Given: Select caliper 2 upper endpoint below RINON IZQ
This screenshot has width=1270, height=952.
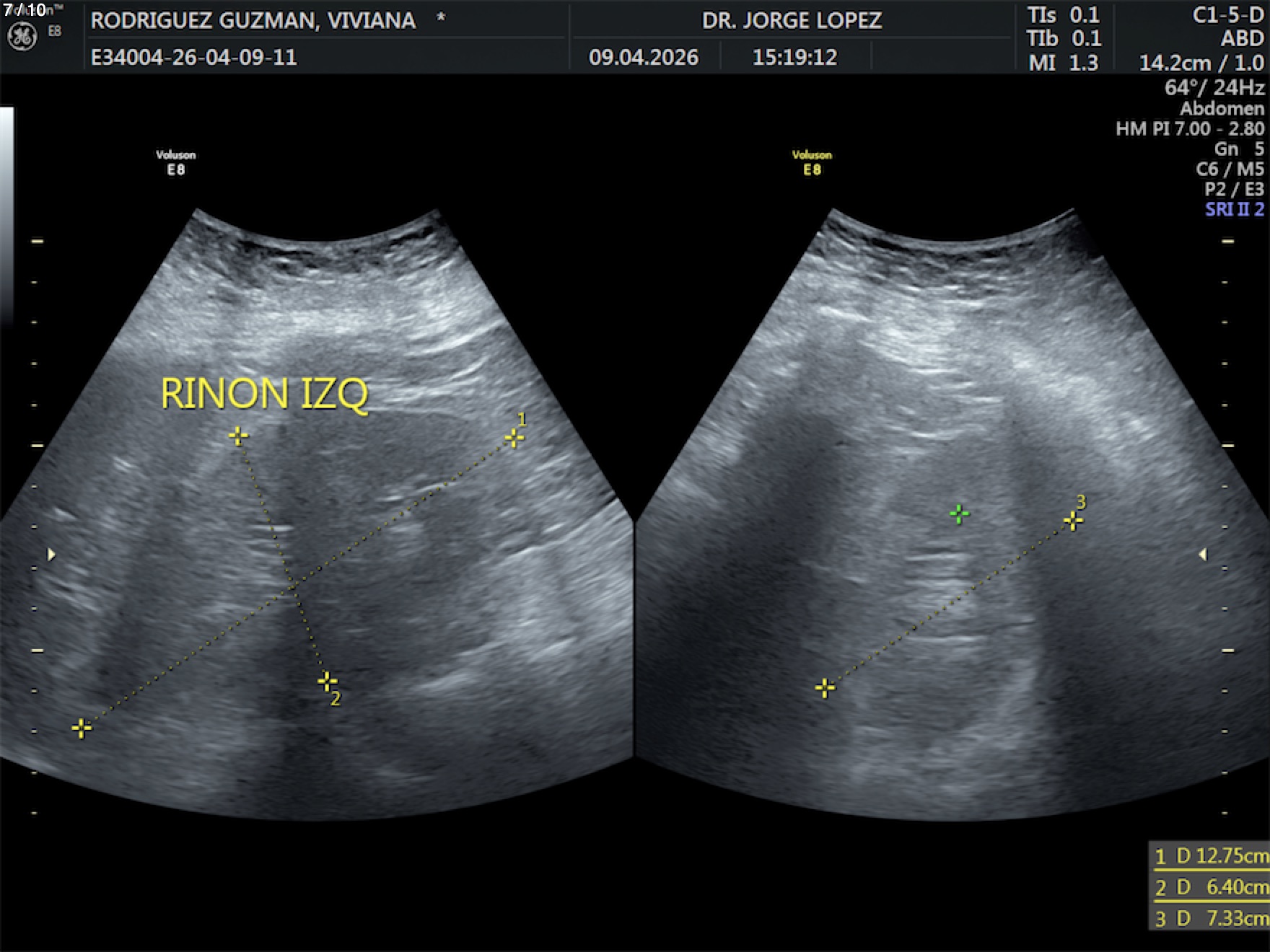Looking at the screenshot, I should (x=238, y=436).
